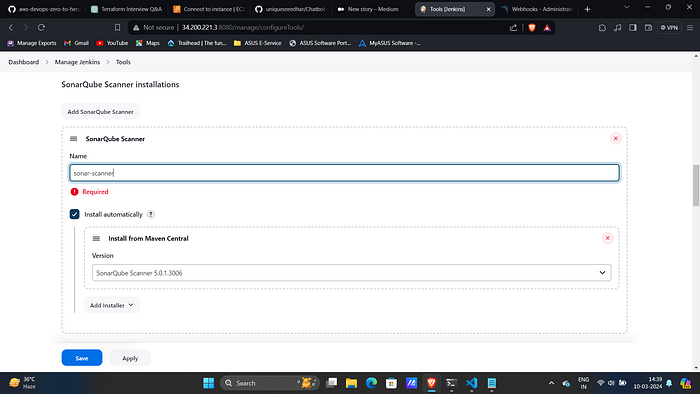This screenshot has width=700, height=394.
Task: Show hidden system tray icons
Action: (x=551, y=383)
